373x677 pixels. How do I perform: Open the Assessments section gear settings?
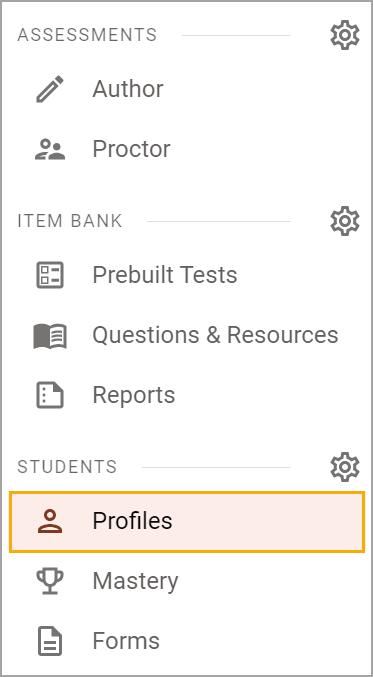tap(345, 35)
